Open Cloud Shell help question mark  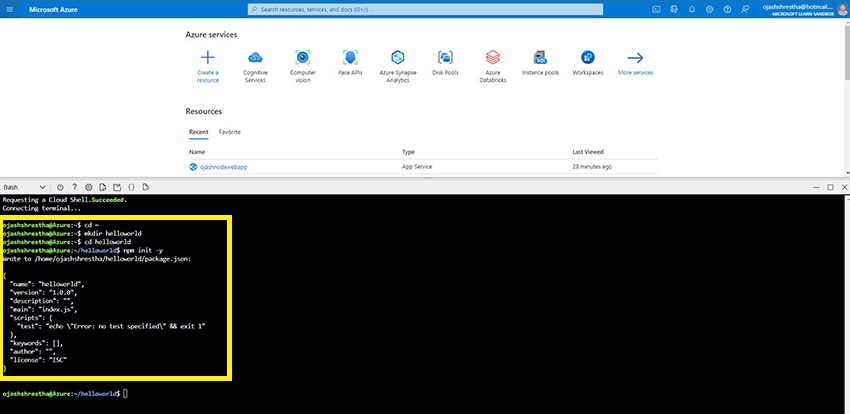tap(74, 187)
